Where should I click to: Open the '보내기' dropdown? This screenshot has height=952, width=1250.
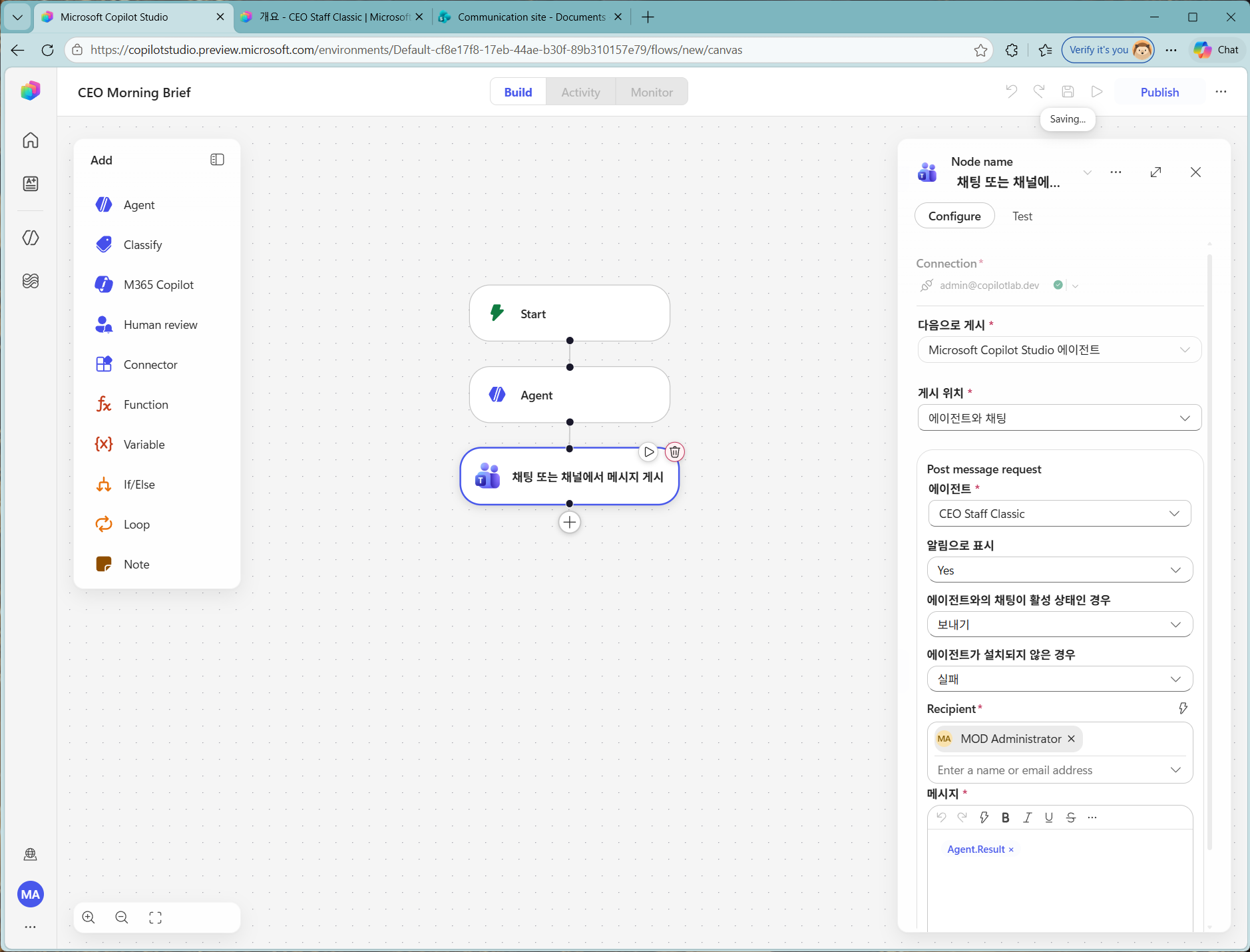[1060, 624]
